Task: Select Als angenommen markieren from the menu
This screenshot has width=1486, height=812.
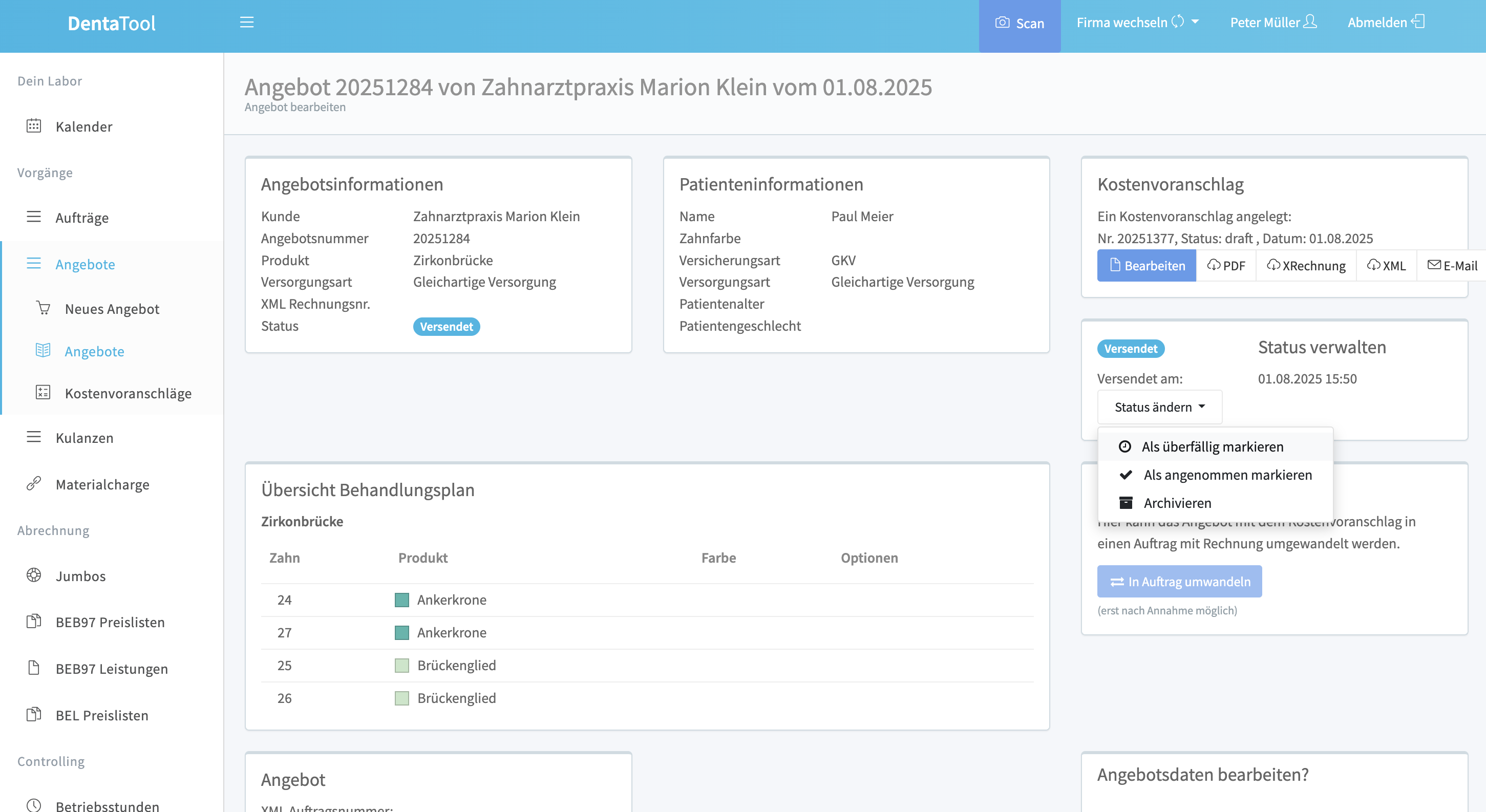Action: [1227, 475]
